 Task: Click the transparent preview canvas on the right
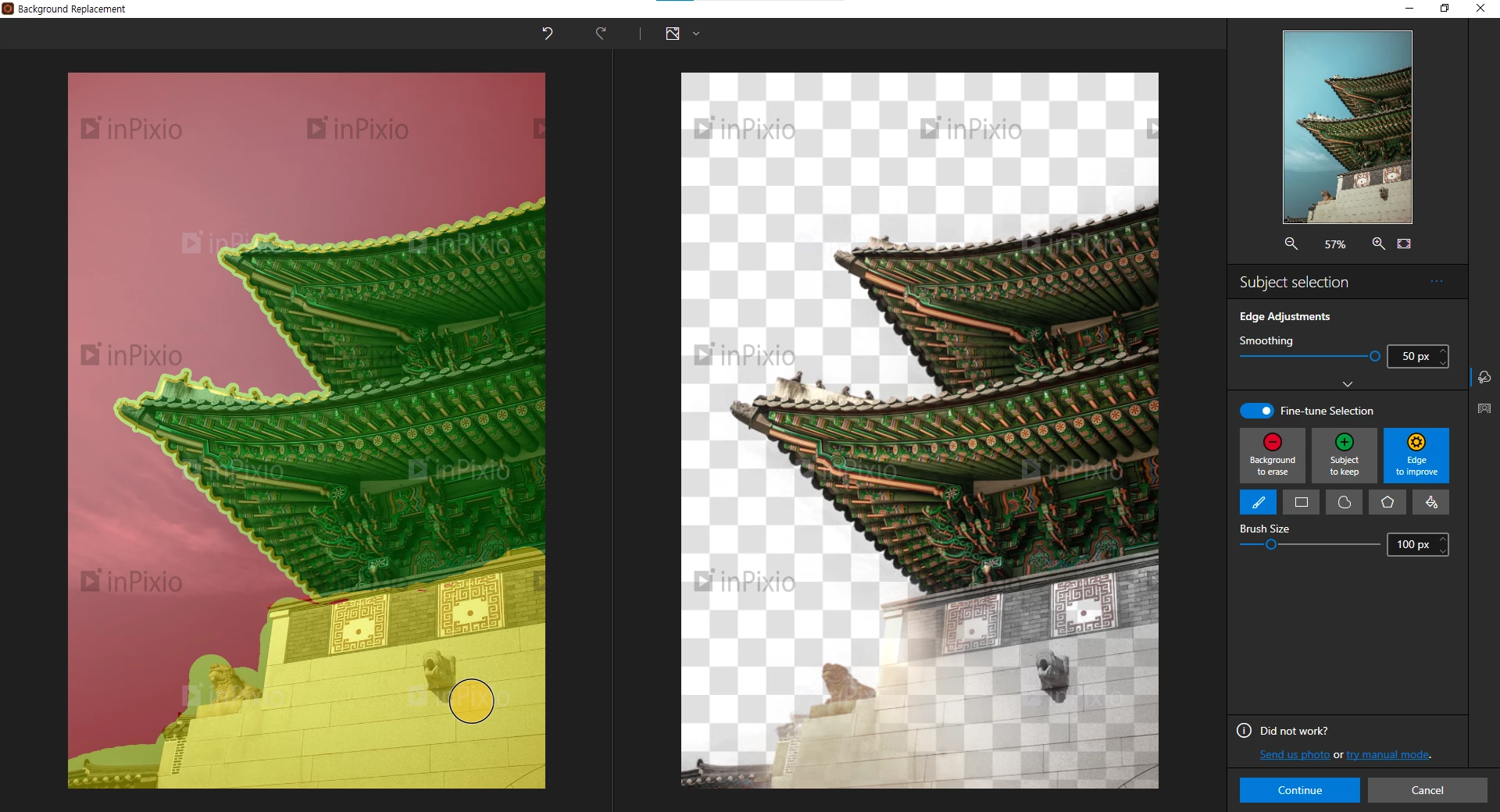tap(920, 430)
